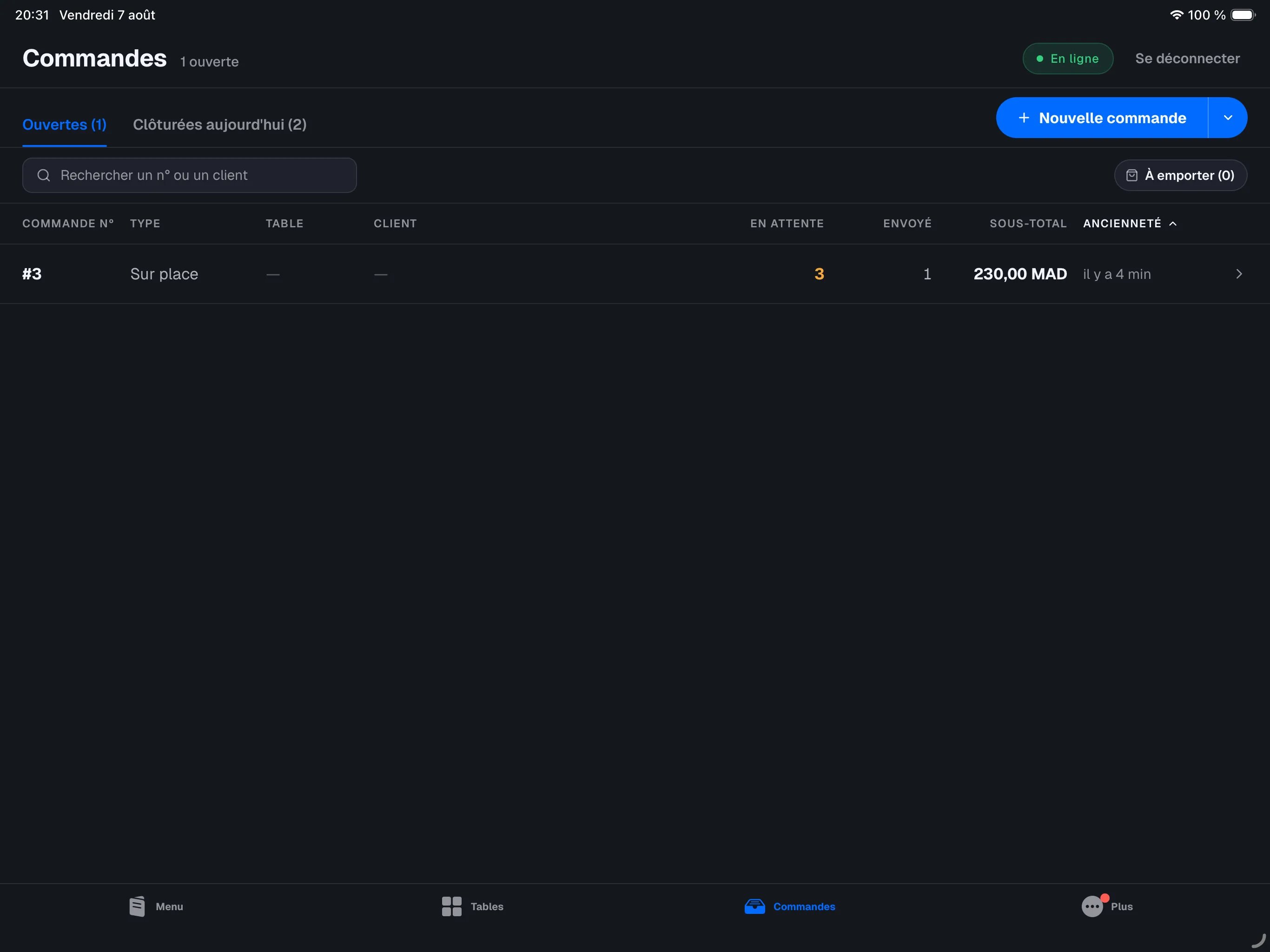Go to Menu label in bottom bar
Image resolution: width=1270 pixels, height=952 pixels.
point(169,906)
